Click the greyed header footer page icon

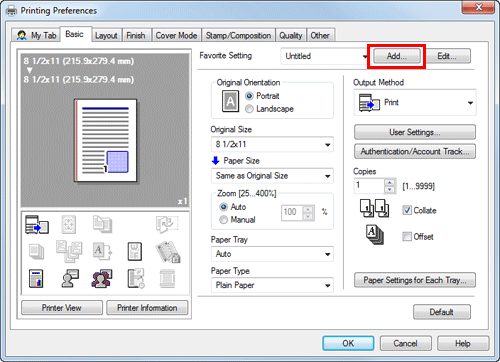point(167,279)
